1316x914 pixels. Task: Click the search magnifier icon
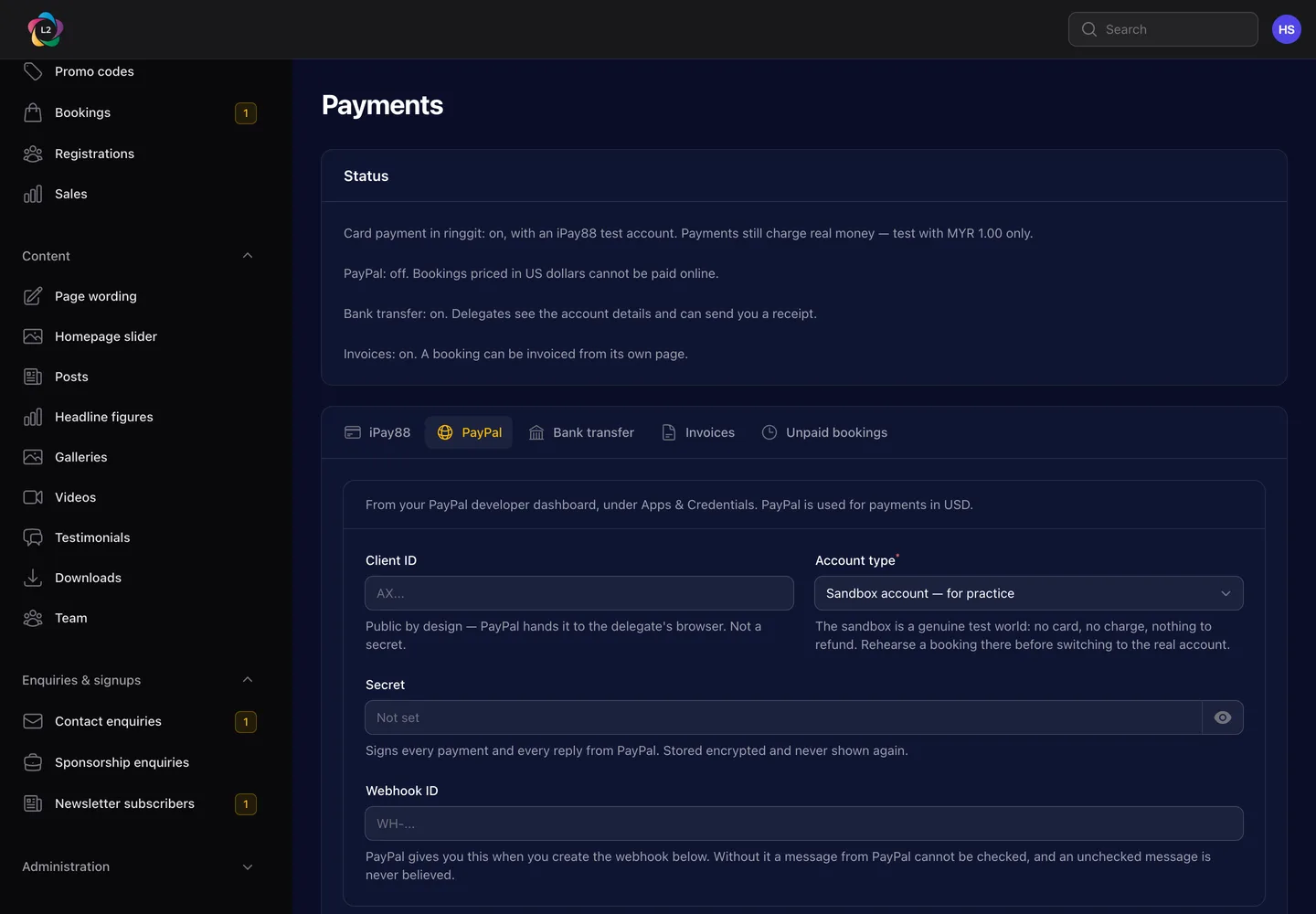[1089, 29]
